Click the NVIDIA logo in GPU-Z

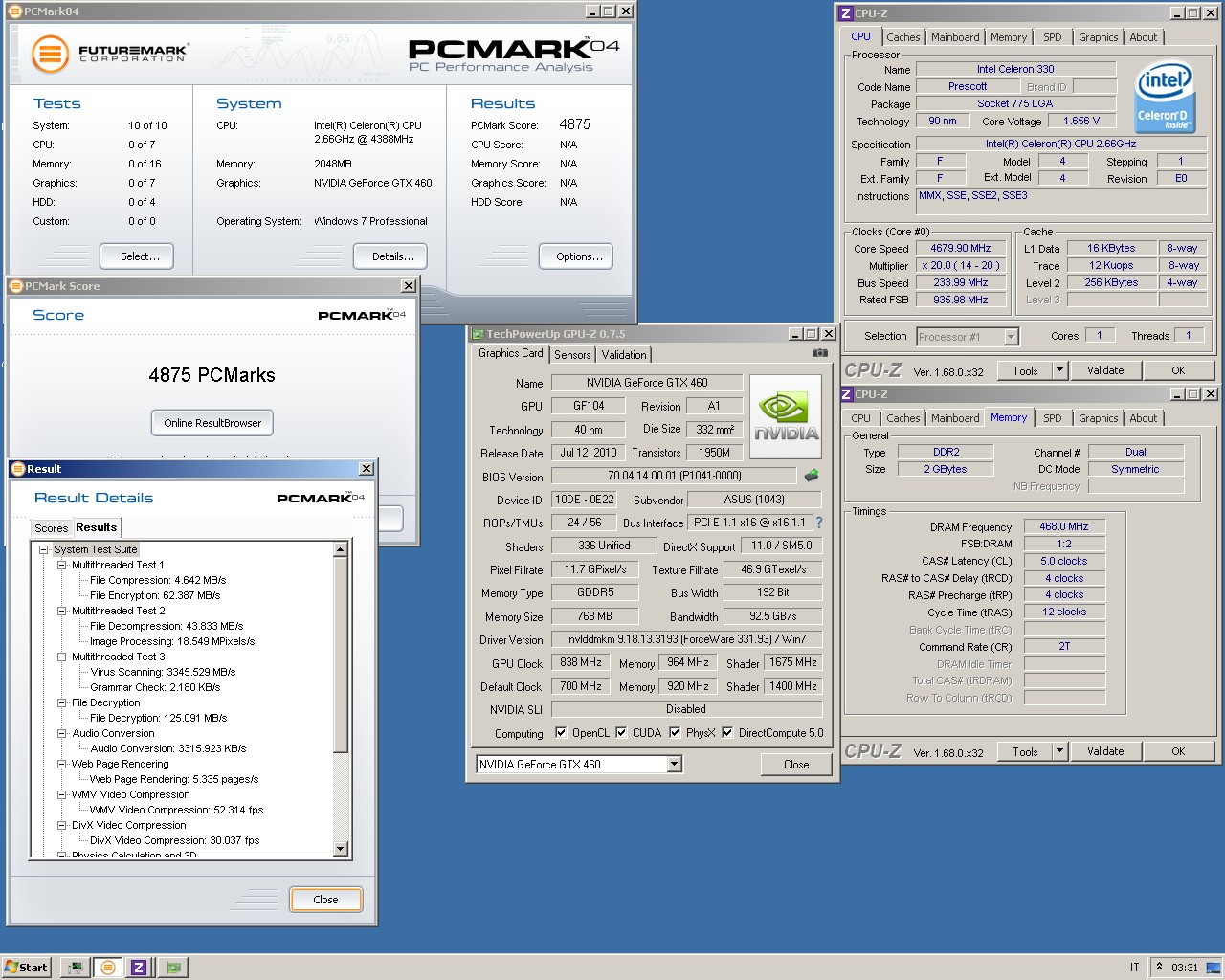[x=785, y=417]
